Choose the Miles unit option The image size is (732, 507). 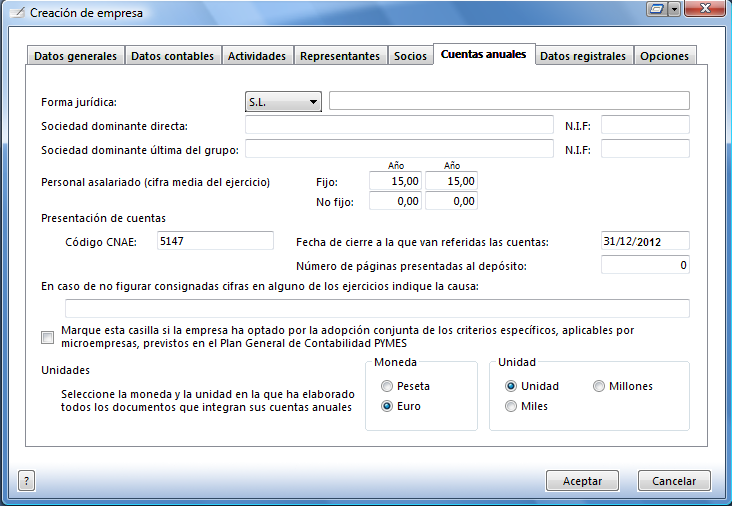[511, 406]
